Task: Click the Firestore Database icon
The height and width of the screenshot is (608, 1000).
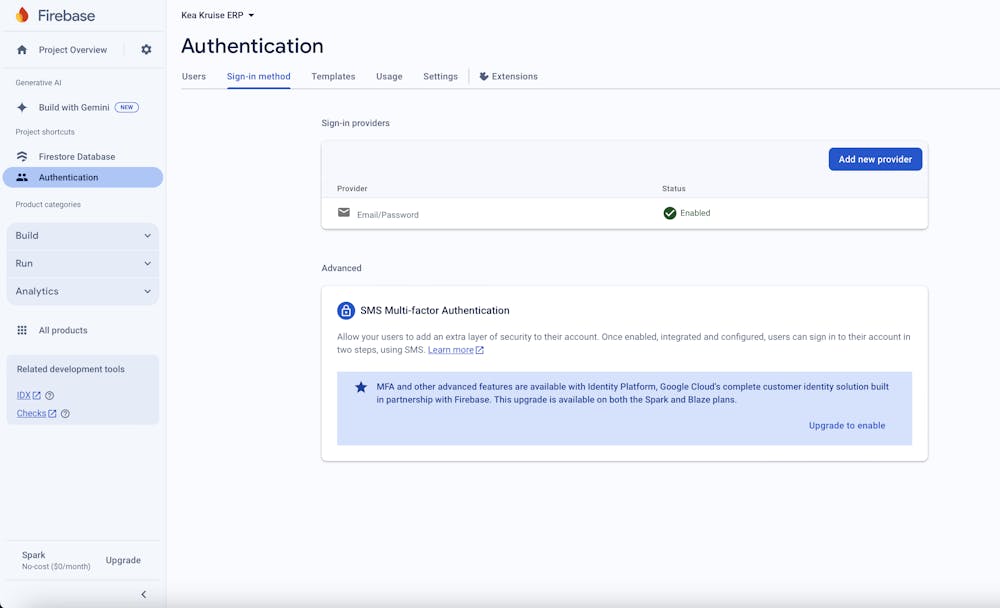Action: point(22,157)
